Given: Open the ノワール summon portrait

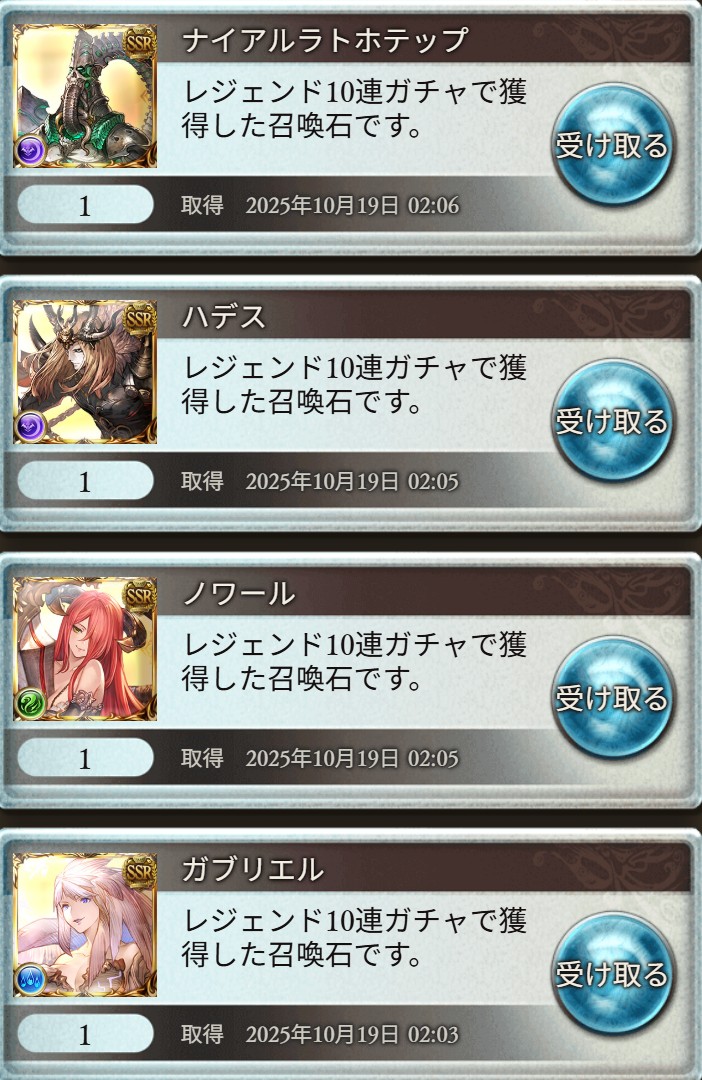Looking at the screenshot, I should 85,650.
